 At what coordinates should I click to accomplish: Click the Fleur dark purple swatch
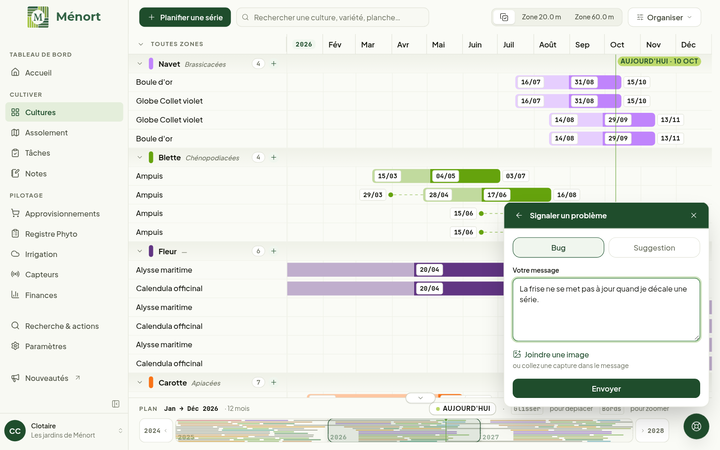(x=151, y=251)
